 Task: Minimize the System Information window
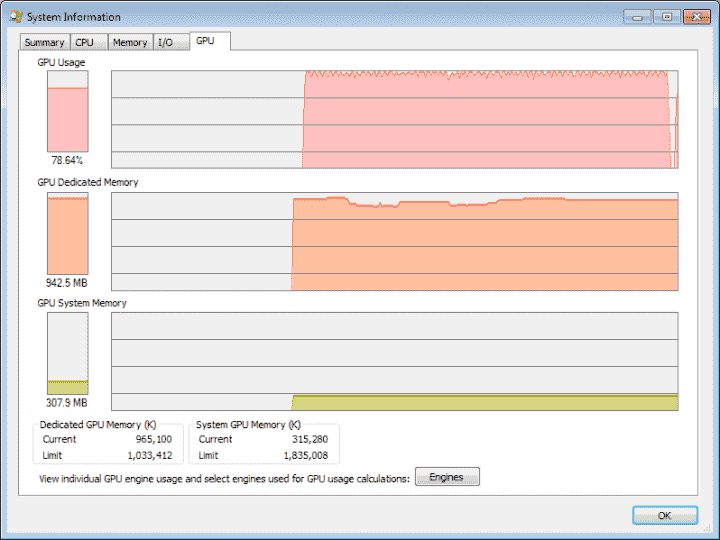pos(637,17)
